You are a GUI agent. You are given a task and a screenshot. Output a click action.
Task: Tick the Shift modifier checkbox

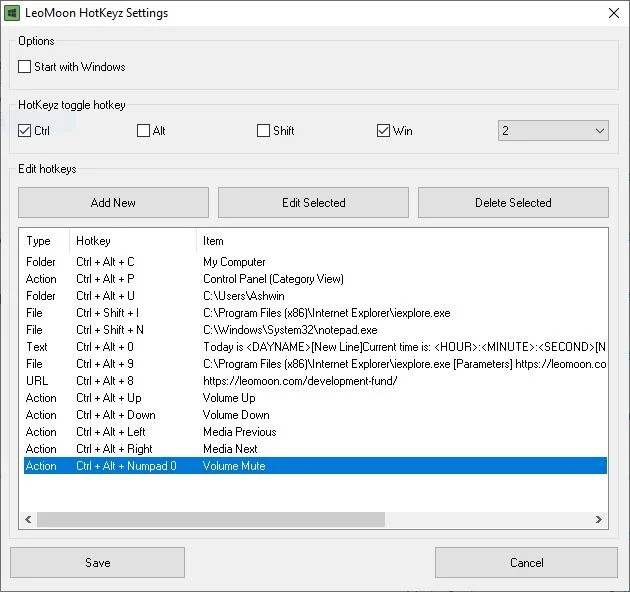coord(264,131)
